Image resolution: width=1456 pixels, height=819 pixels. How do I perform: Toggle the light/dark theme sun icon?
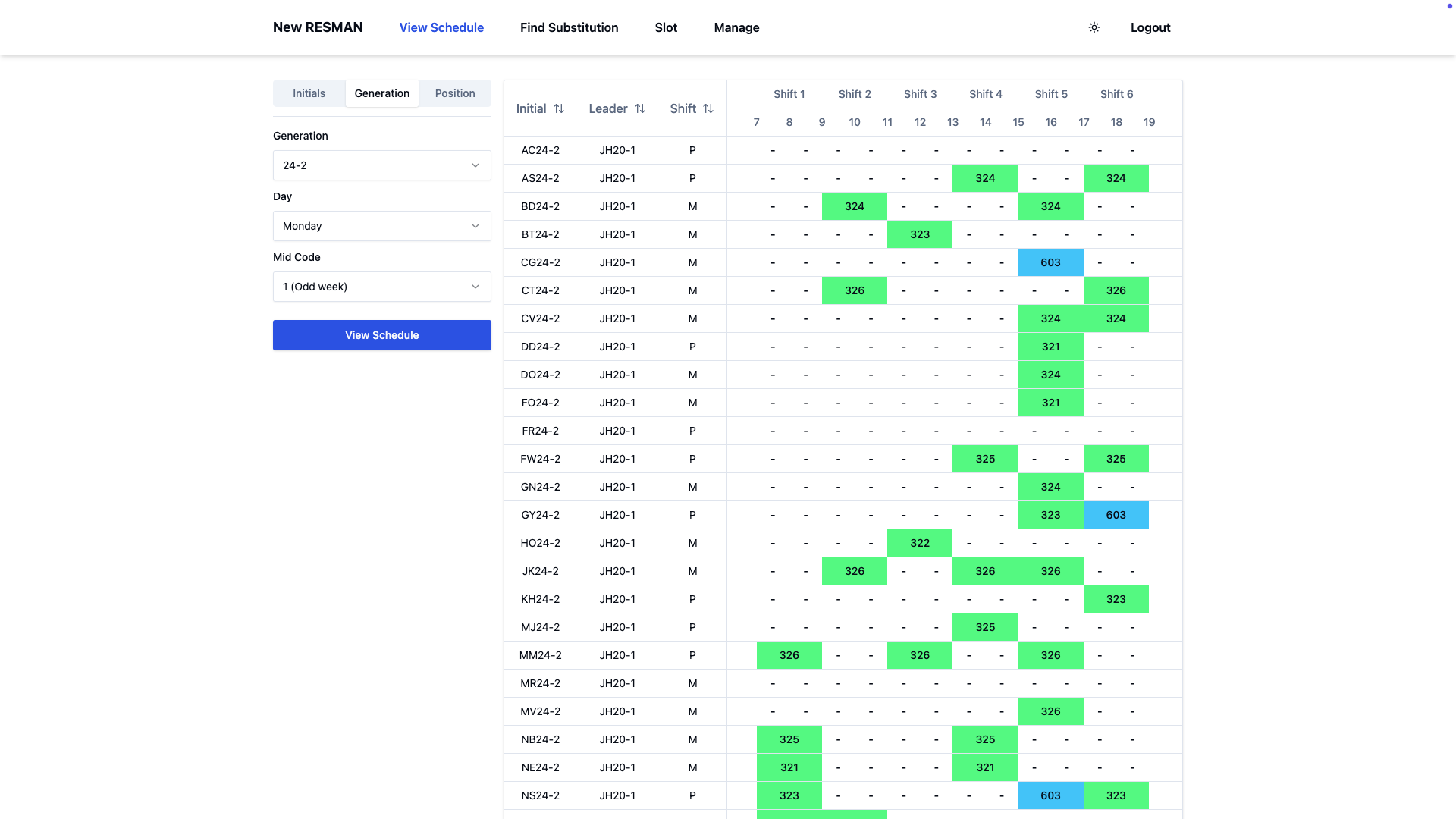click(1094, 27)
